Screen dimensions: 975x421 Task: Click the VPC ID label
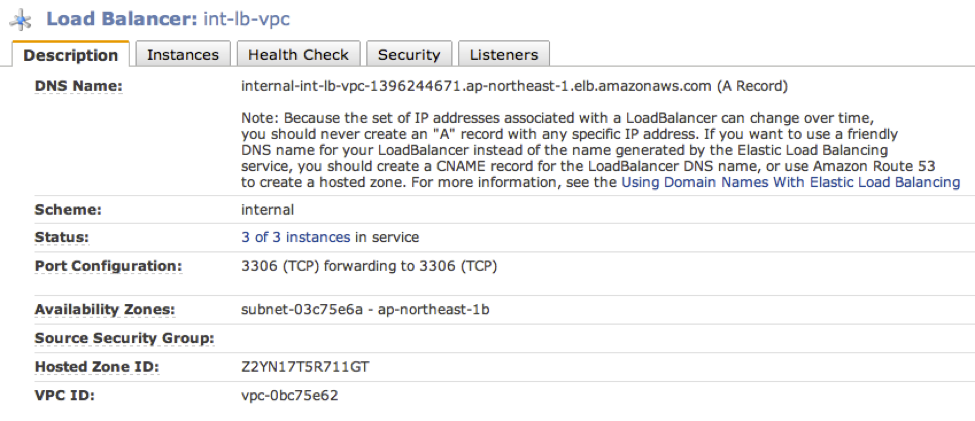tap(65, 396)
